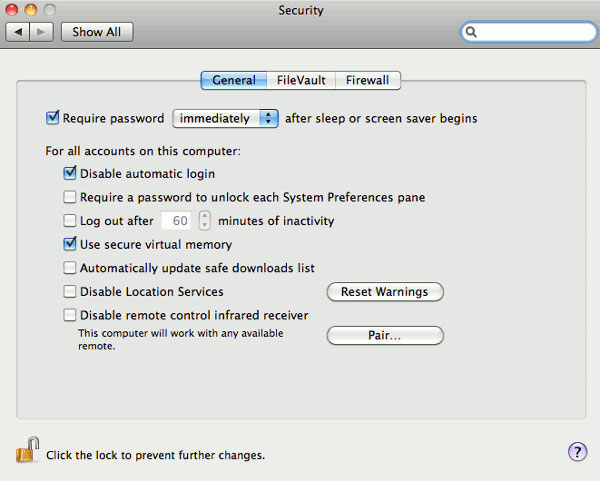Screen dimensions: 600x481
Task: Switch to the Firewall tab
Action: [x=368, y=80]
